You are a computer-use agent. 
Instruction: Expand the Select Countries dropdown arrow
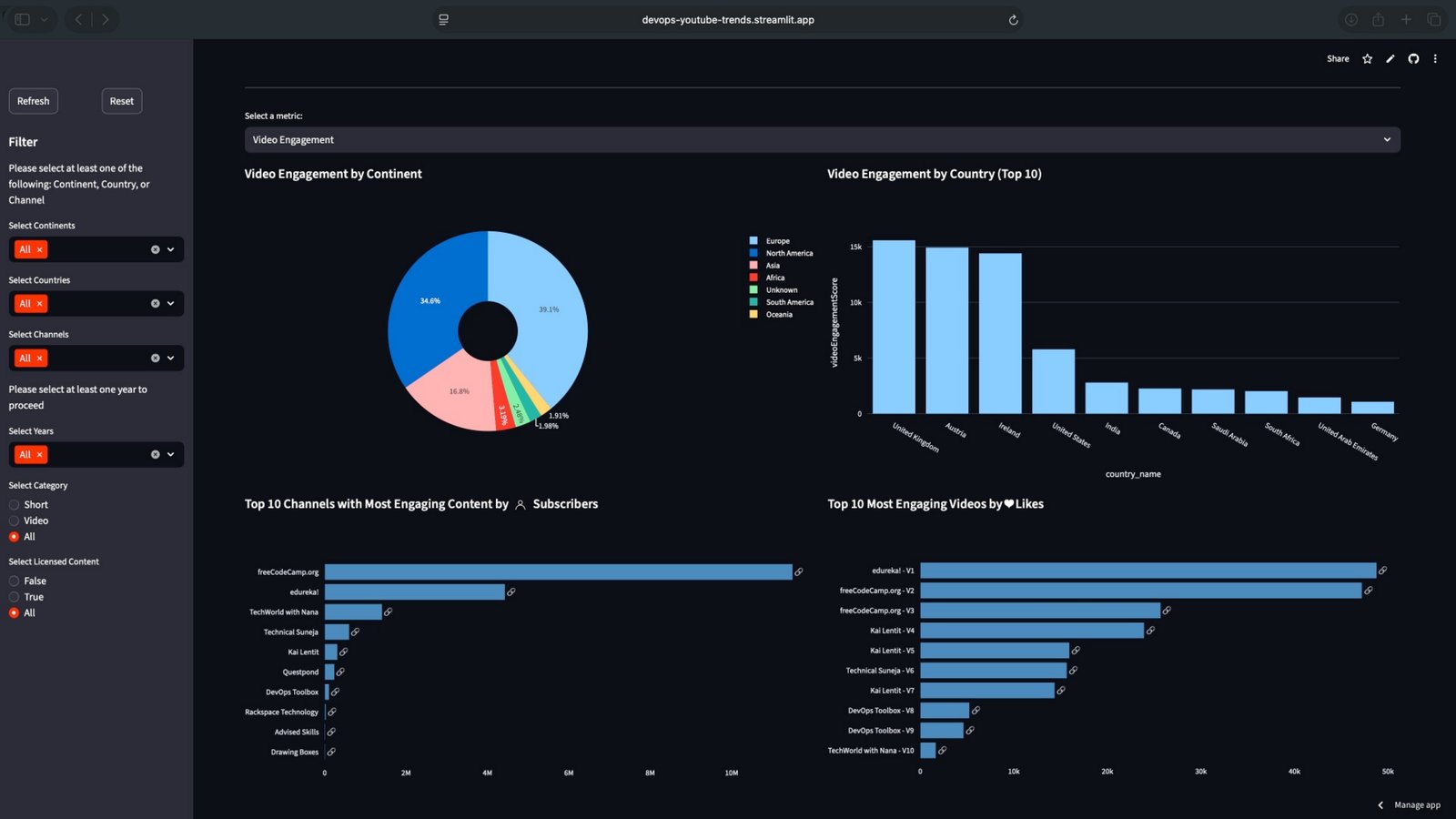click(x=170, y=304)
